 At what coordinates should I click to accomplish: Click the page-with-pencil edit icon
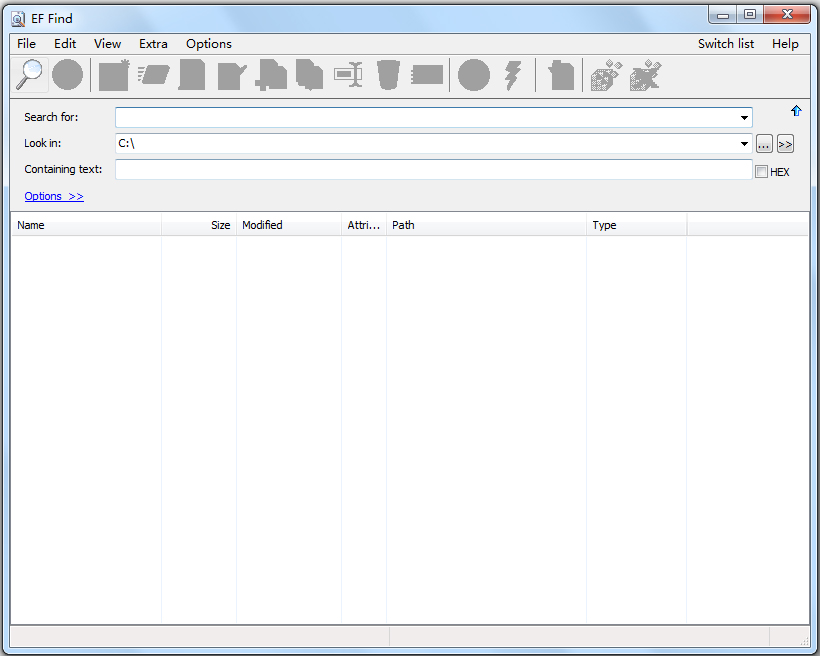232,76
